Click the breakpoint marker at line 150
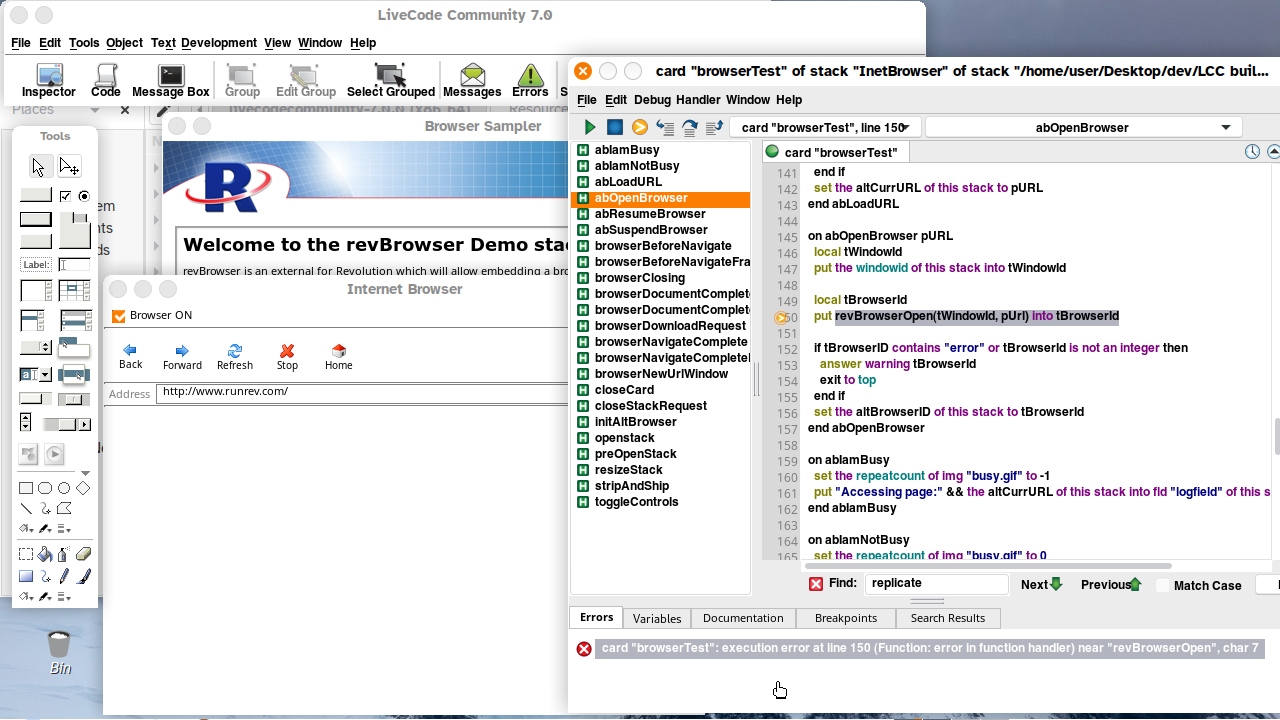 tap(782, 317)
